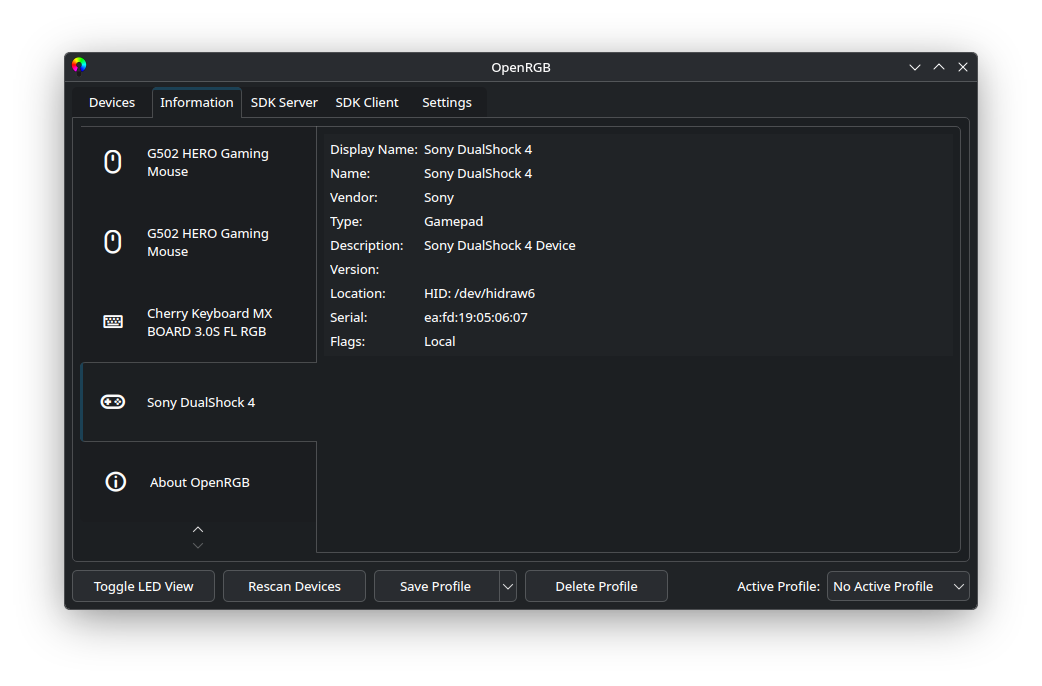Click the description text Sony DualShock 4 Device

pyautogui.click(x=500, y=246)
